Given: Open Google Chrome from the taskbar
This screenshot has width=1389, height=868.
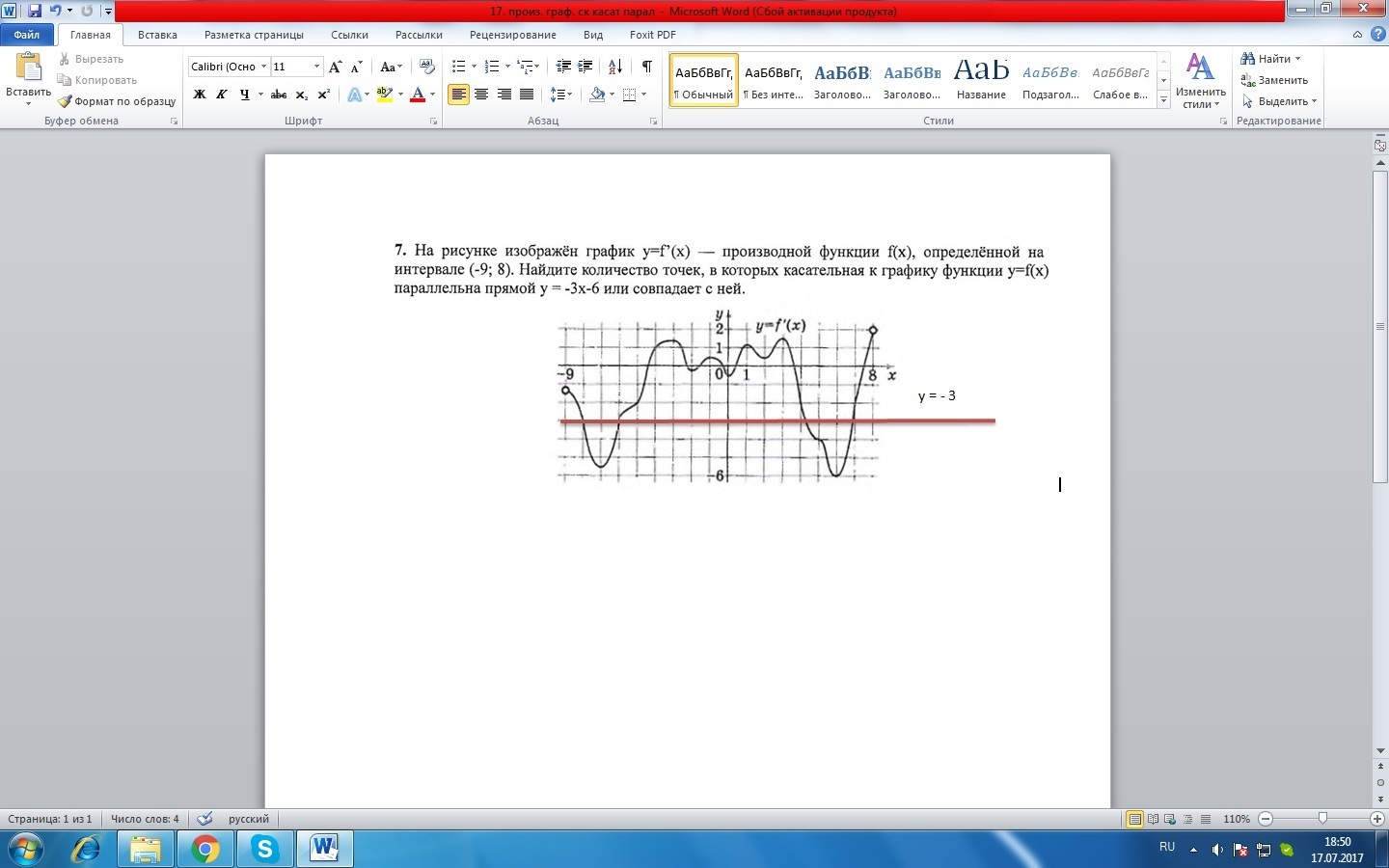Looking at the screenshot, I should 204,849.
